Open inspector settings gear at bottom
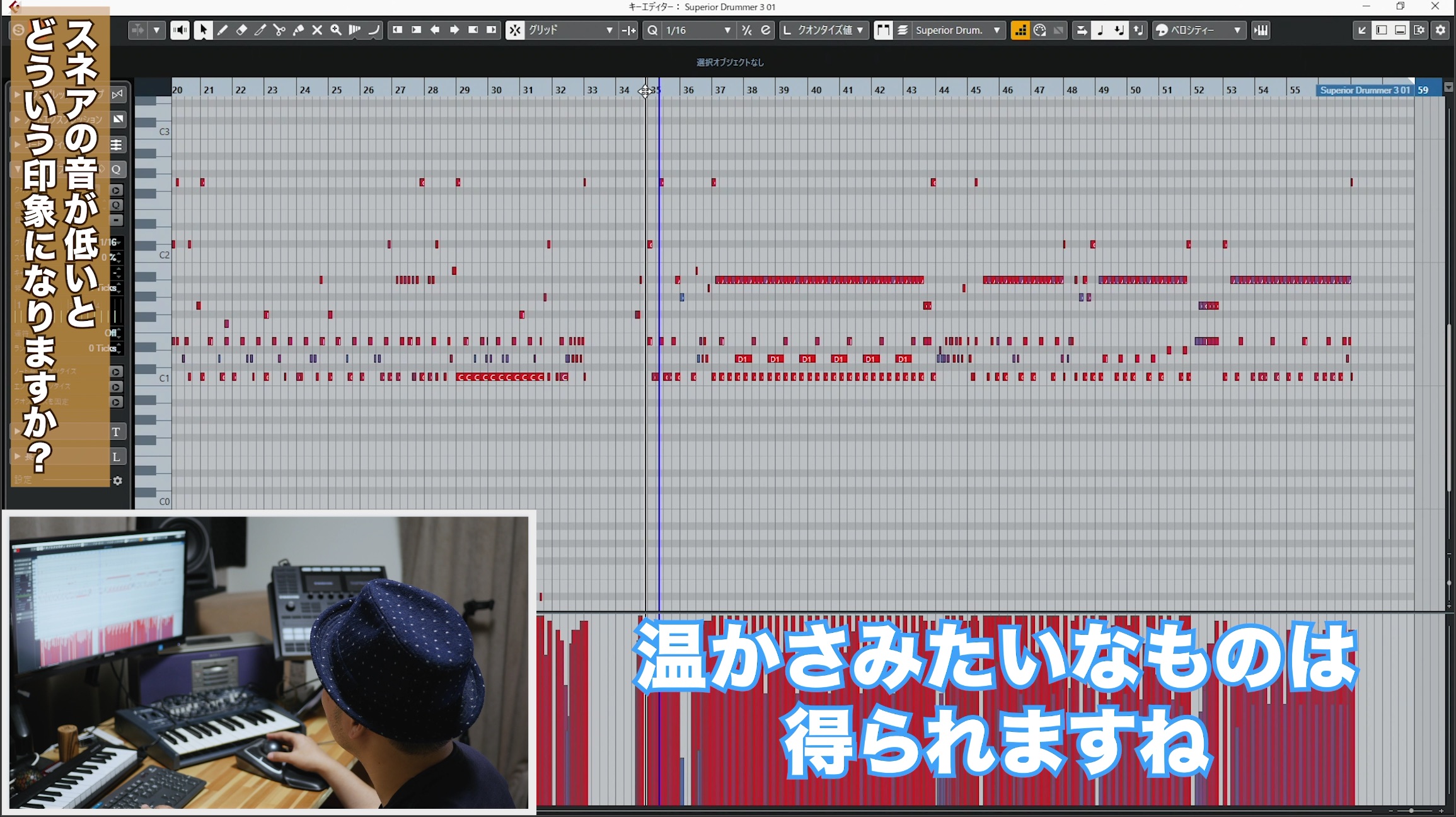The image size is (1456, 817). coord(117,481)
